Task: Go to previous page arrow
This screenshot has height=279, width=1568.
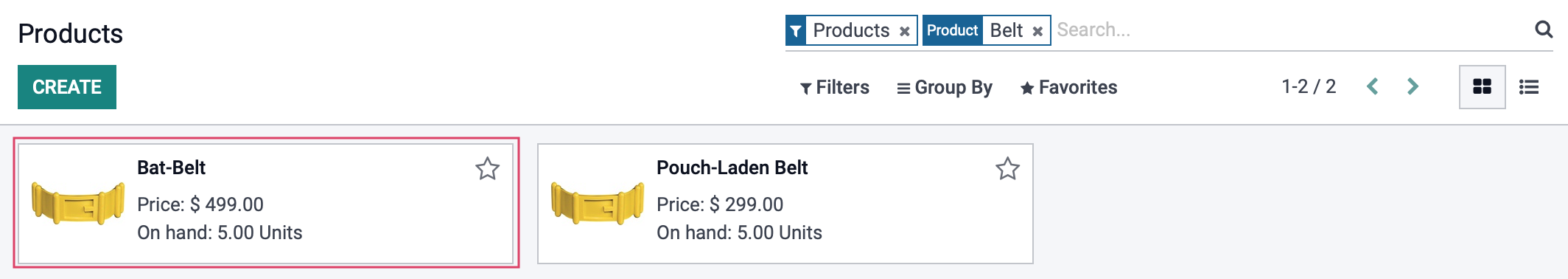Action: click(1372, 86)
